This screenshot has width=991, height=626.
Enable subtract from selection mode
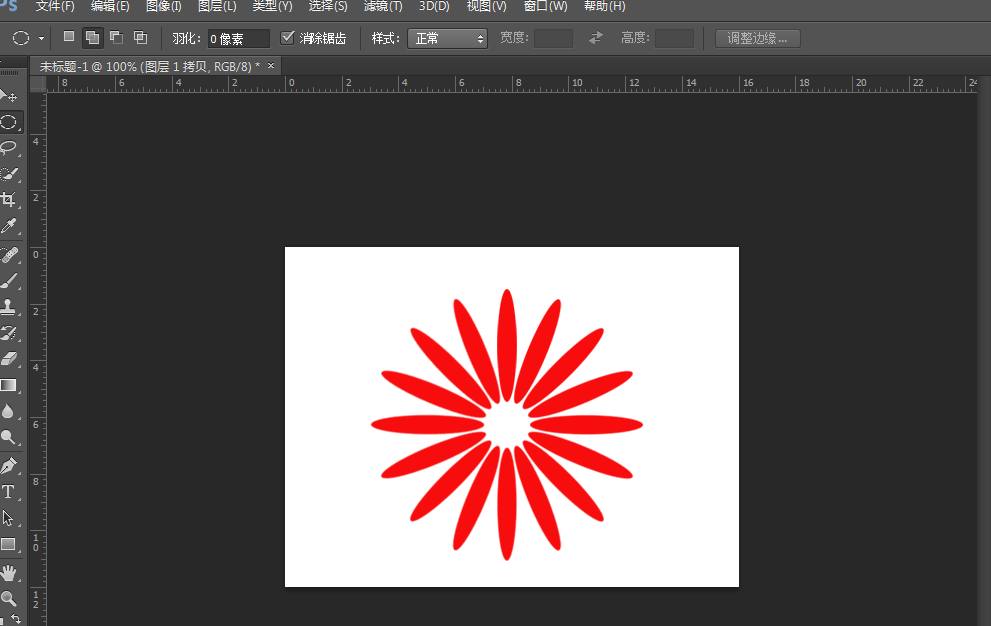coord(115,37)
